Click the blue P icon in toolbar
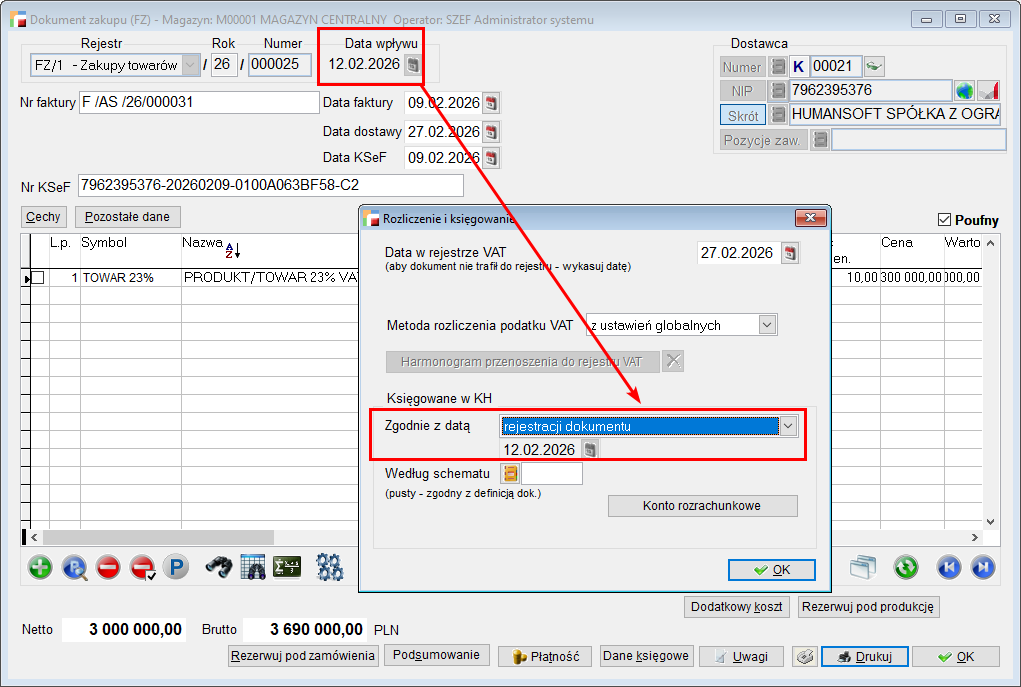The height and width of the screenshot is (687, 1021). 176,568
